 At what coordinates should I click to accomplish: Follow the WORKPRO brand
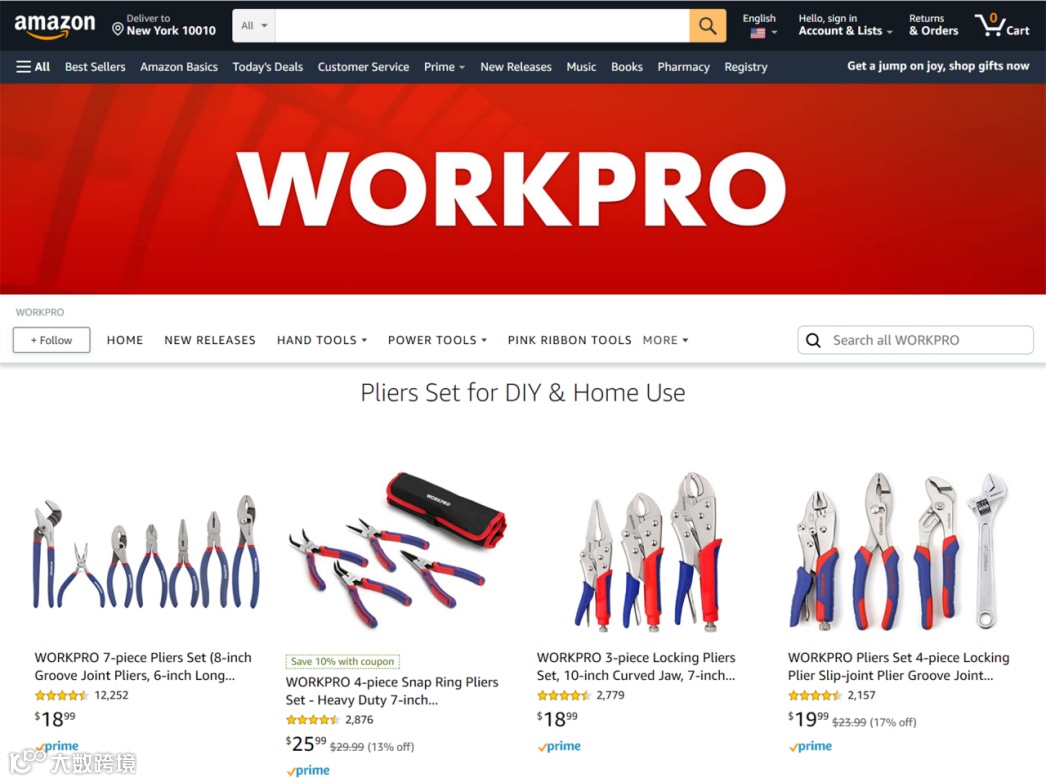point(51,340)
